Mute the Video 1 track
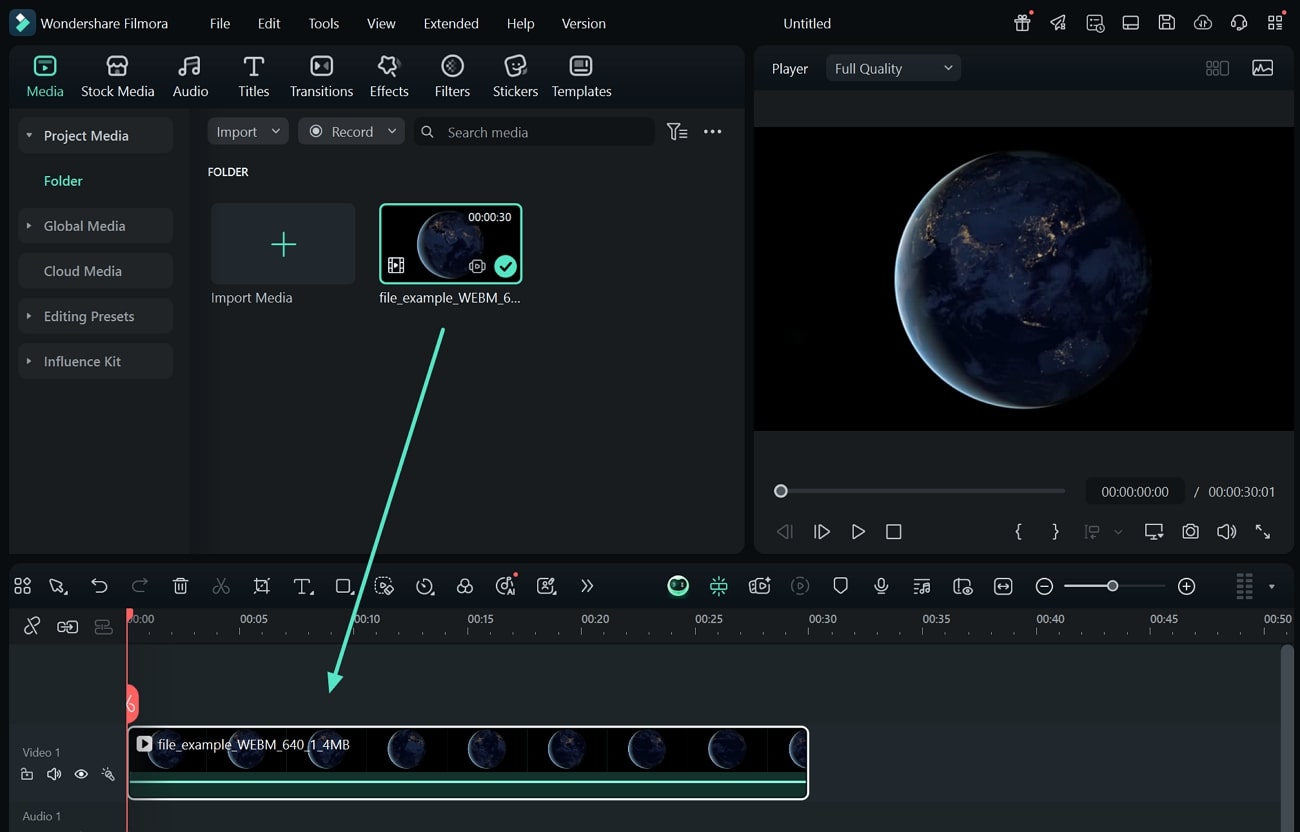The image size is (1300, 832). pos(54,774)
